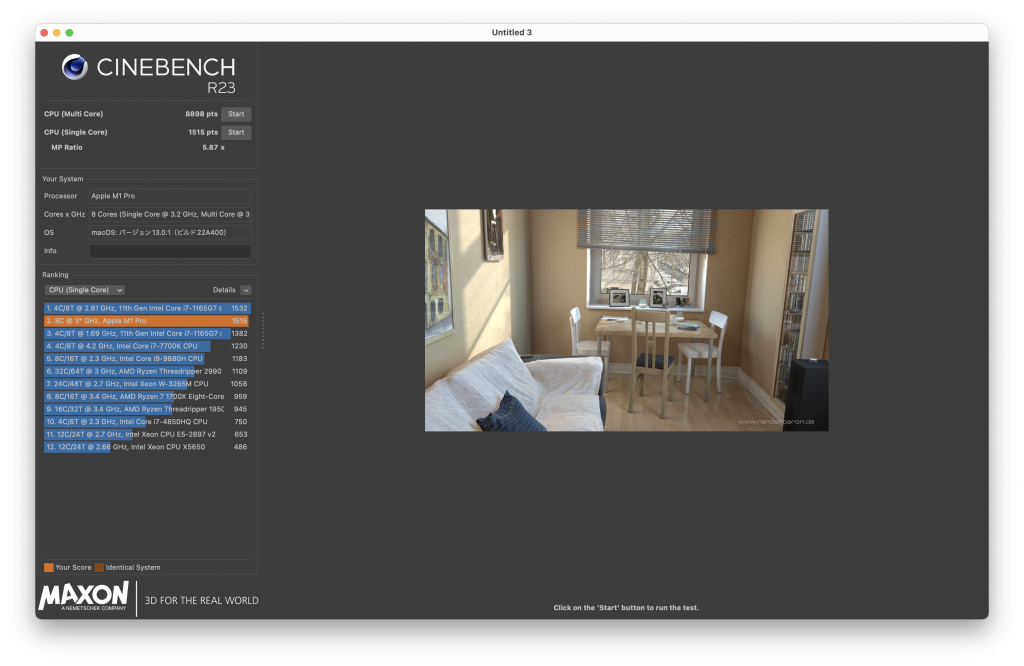The width and height of the screenshot is (1024, 666).
Task: Select ranking row 1 scoring 1532
Action: point(147,308)
